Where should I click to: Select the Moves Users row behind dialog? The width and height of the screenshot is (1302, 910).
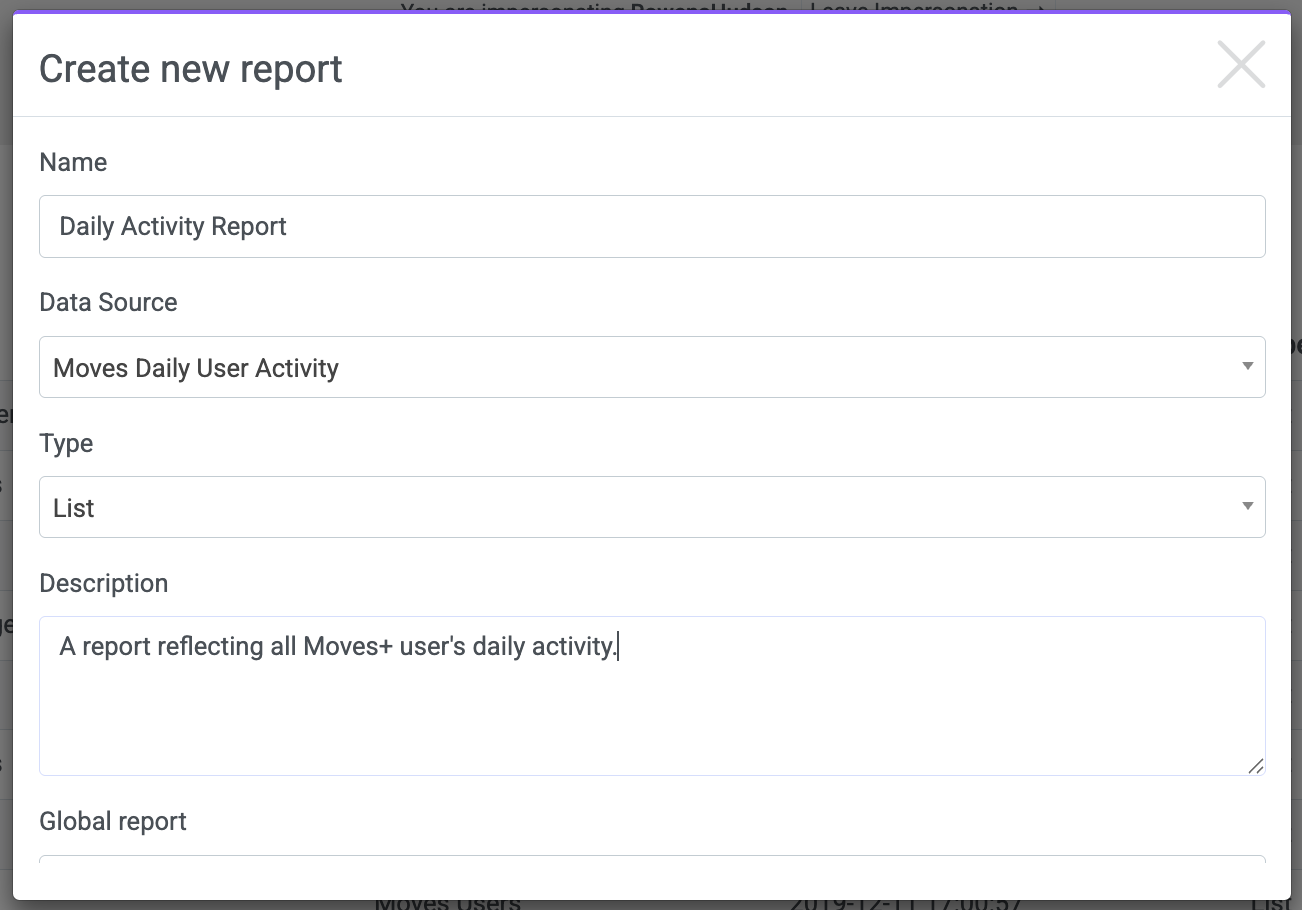pyautogui.click(x=447, y=903)
